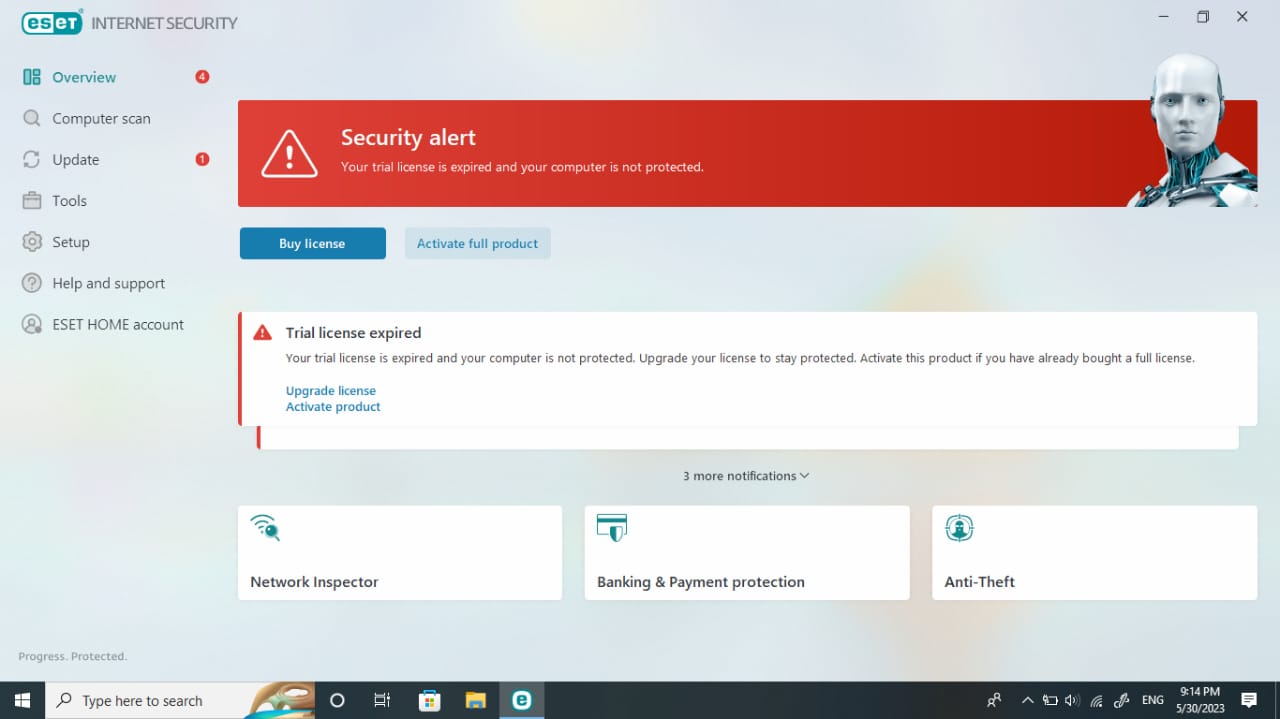Viewport: 1280px width, 719px height.
Task: Show hidden system tray icons
Action: pos(1027,700)
